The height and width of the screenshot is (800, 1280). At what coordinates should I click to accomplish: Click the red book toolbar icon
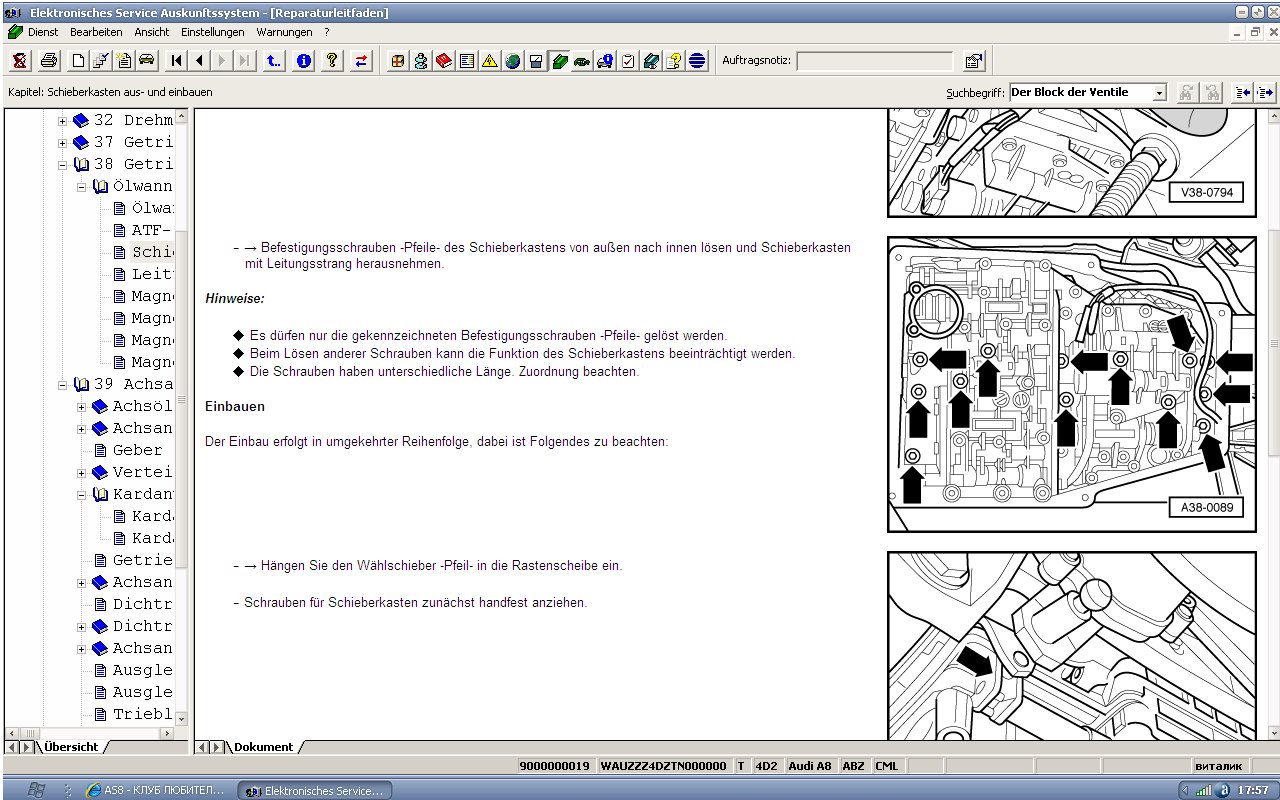click(444, 61)
